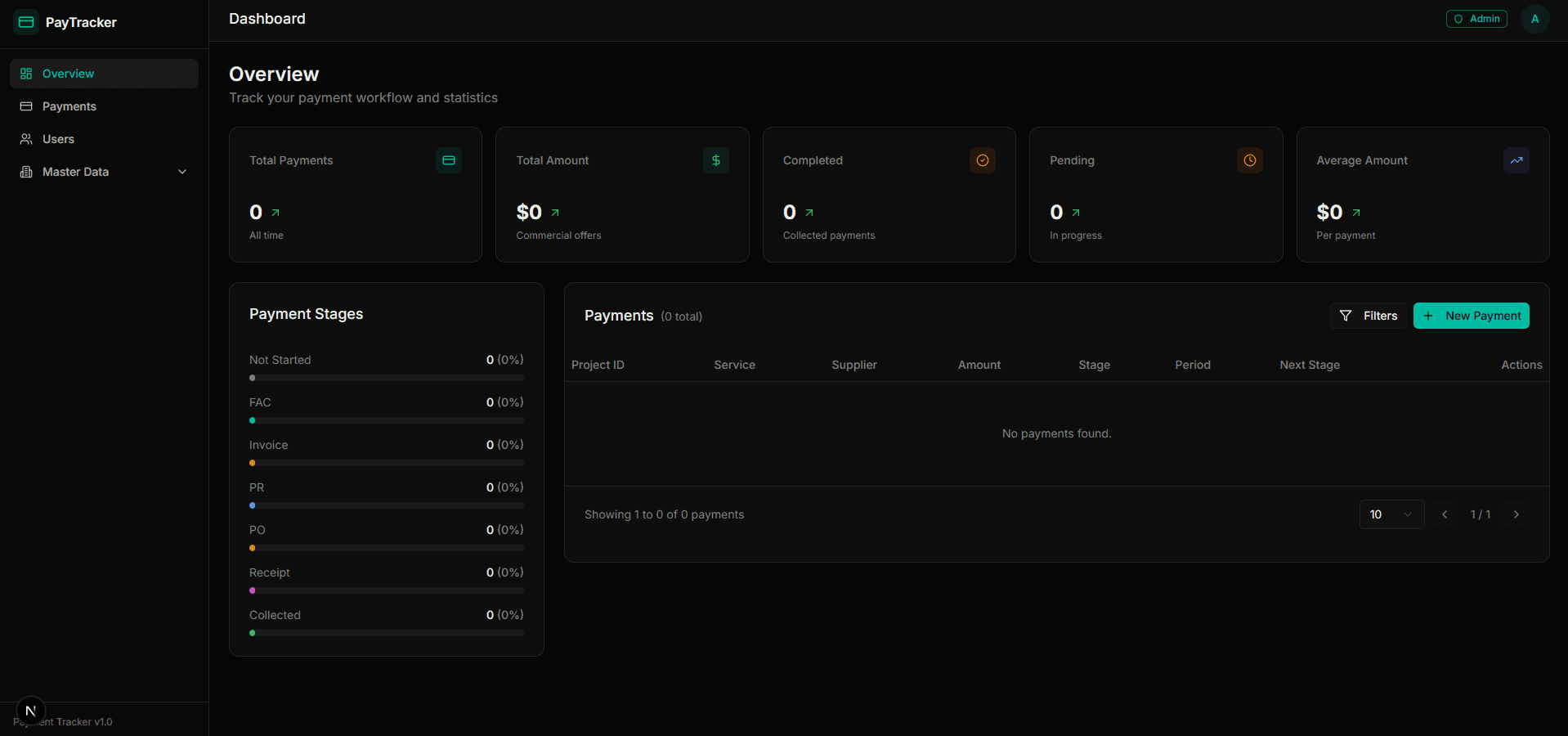Click the 'Commercial offers' caption
This screenshot has height=736, width=1568.
click(x=558, y=236)
